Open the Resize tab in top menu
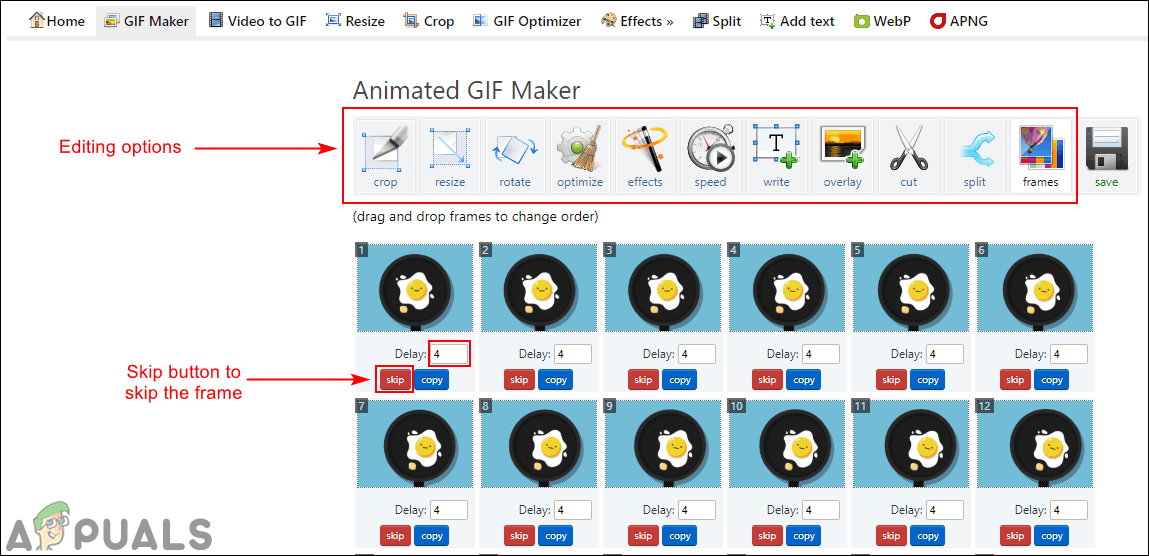Viewport: 1149px width, 556px height. 355,21
